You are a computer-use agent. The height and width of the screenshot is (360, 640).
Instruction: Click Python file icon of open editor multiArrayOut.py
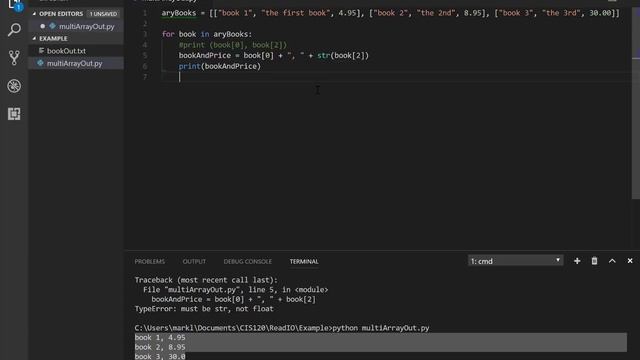click(52, 26)
